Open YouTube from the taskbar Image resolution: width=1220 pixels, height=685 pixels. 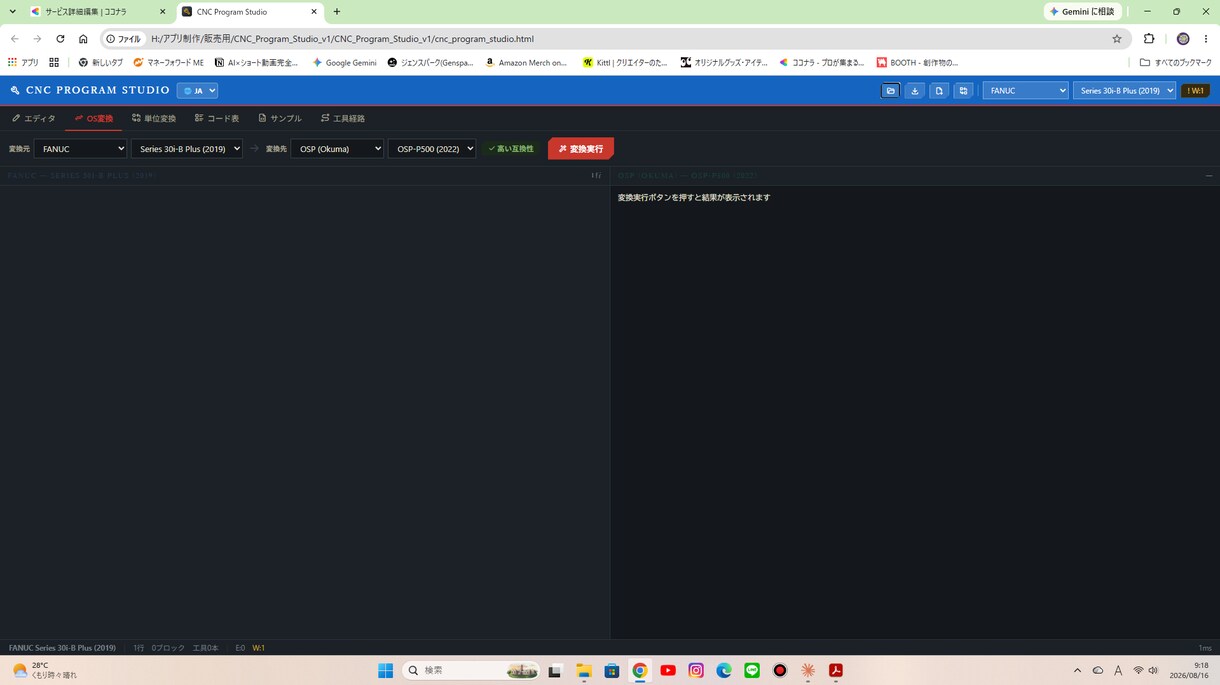[x=668, y=670]
